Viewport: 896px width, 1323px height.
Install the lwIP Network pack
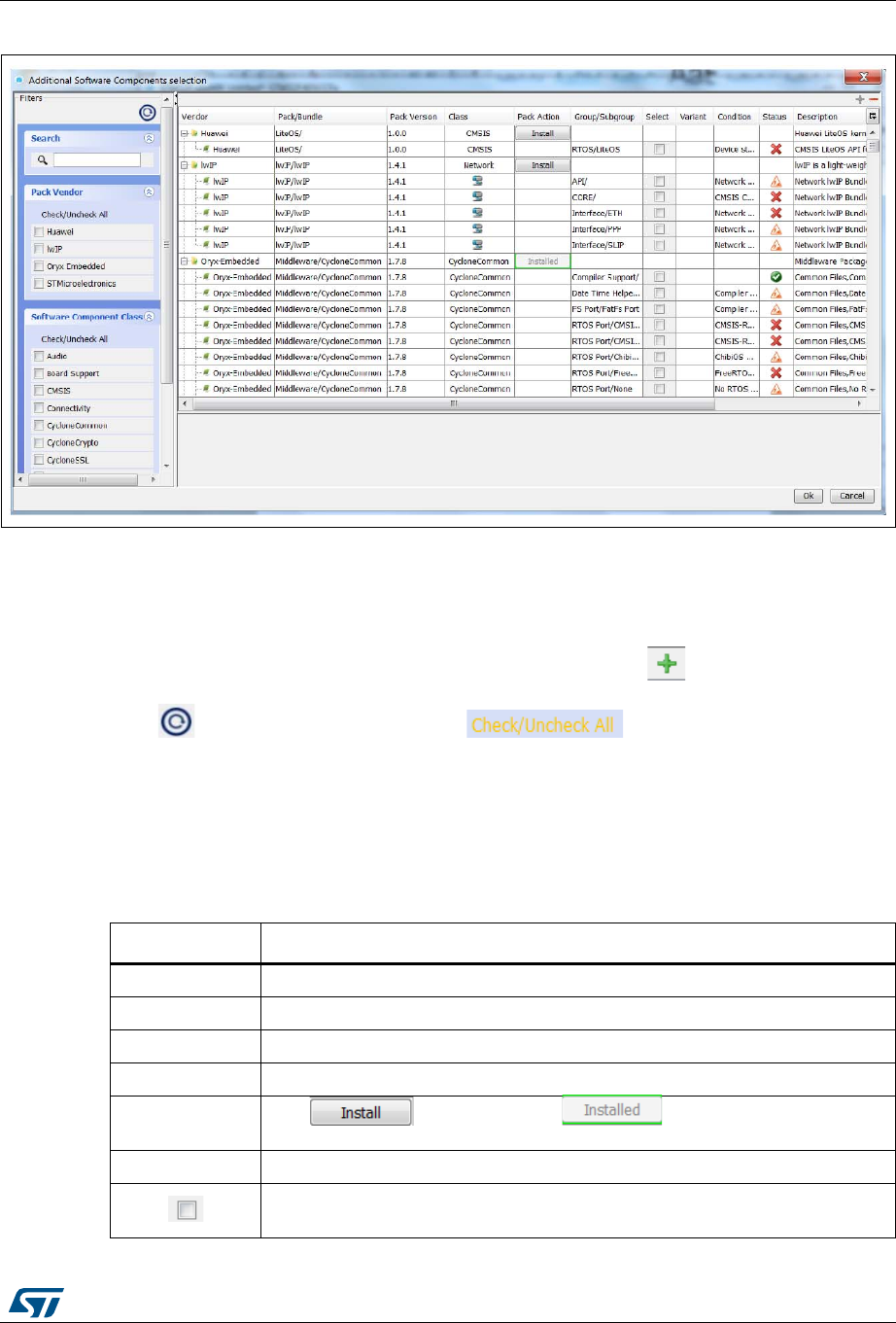click(x=542, y=165)
